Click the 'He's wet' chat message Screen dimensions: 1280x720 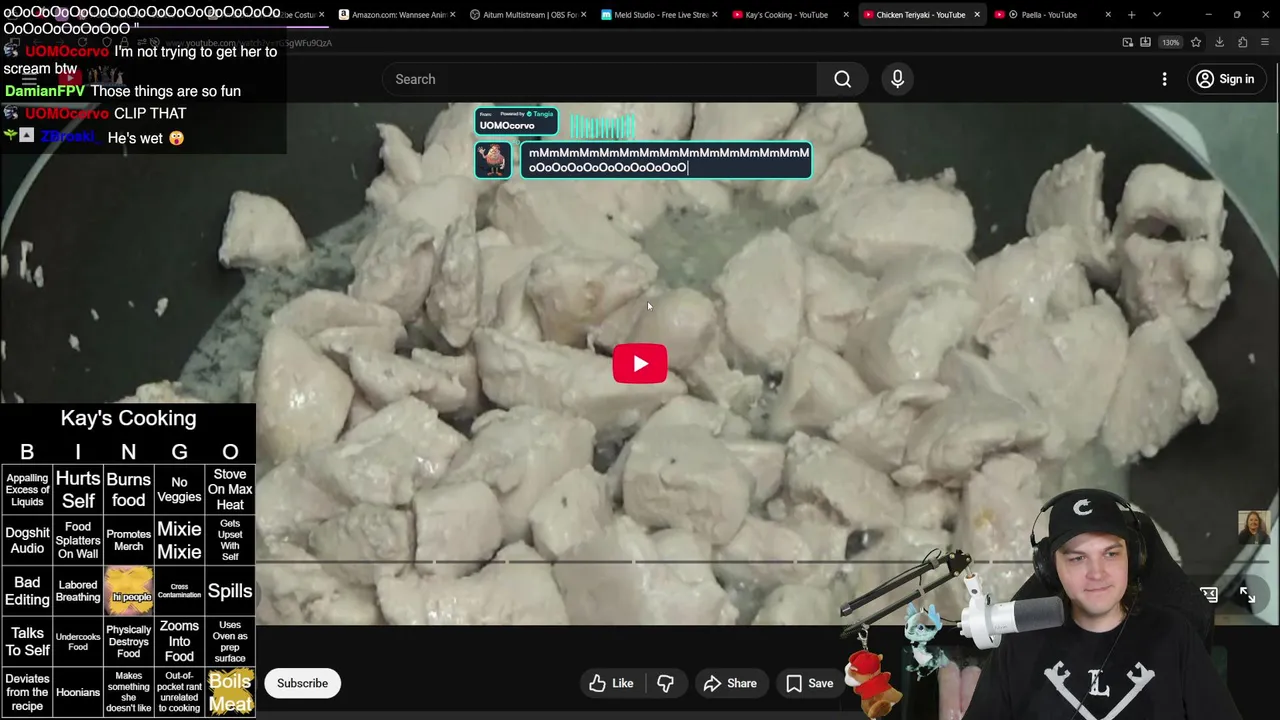145,138
